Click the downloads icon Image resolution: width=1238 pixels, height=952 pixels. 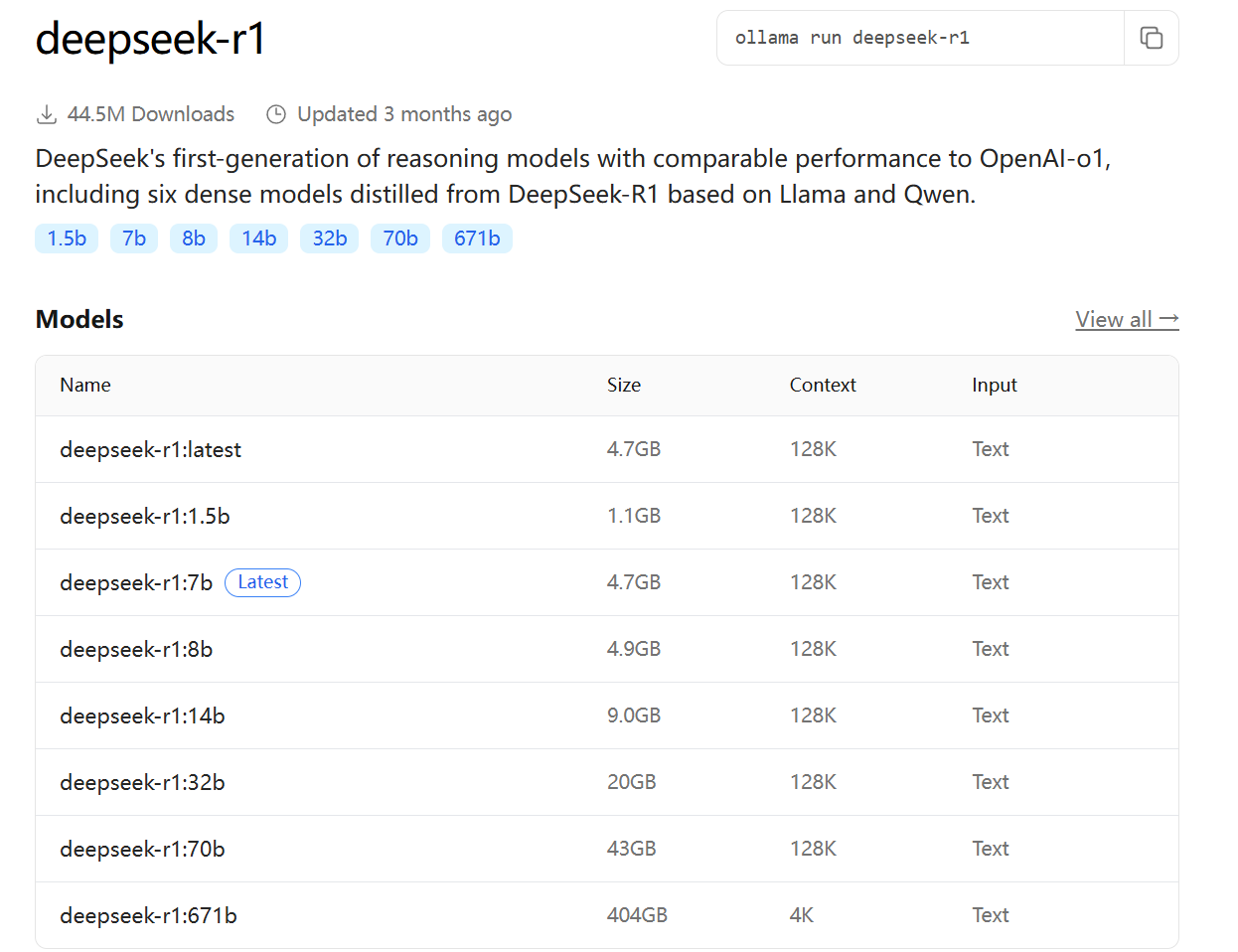(46, 113)
